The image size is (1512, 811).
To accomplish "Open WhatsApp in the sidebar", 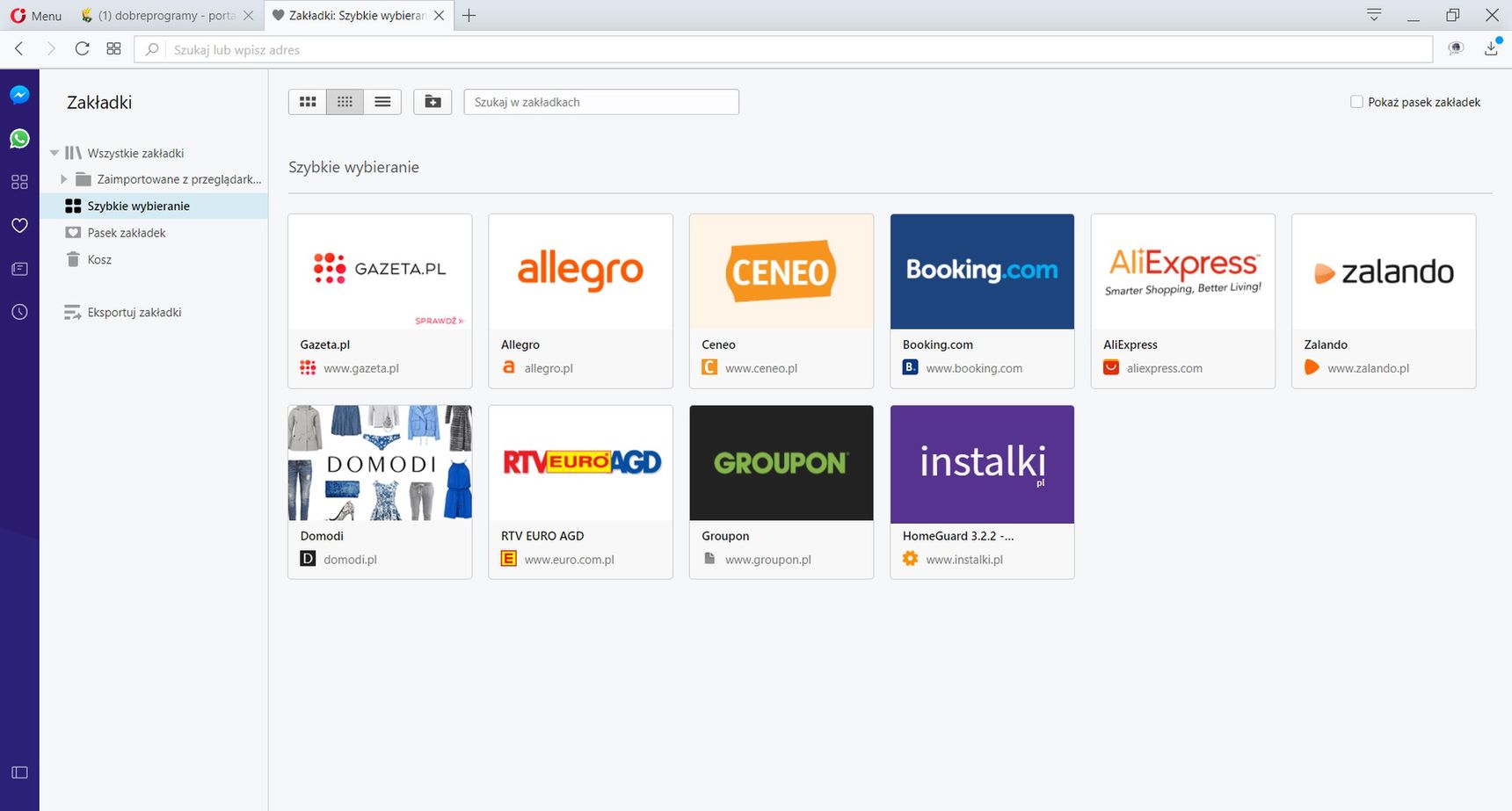I will click(19, 139).
